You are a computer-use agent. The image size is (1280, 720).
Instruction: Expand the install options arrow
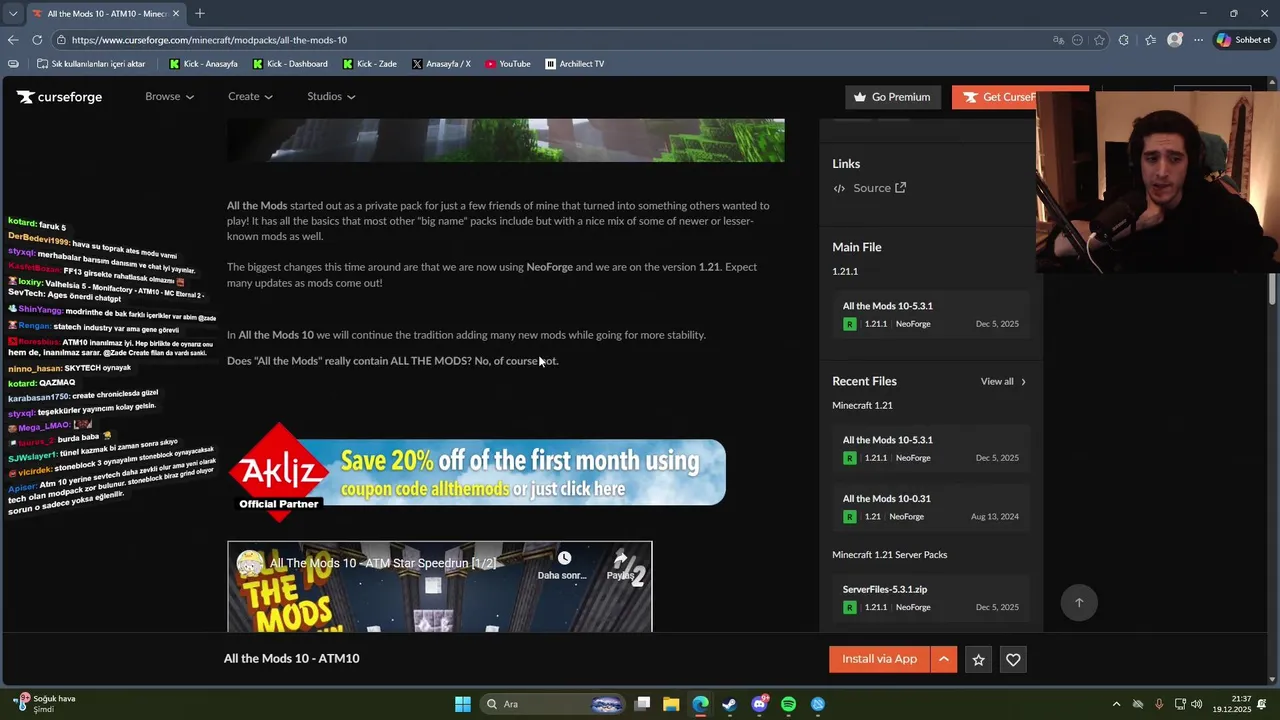coord(944,659)
